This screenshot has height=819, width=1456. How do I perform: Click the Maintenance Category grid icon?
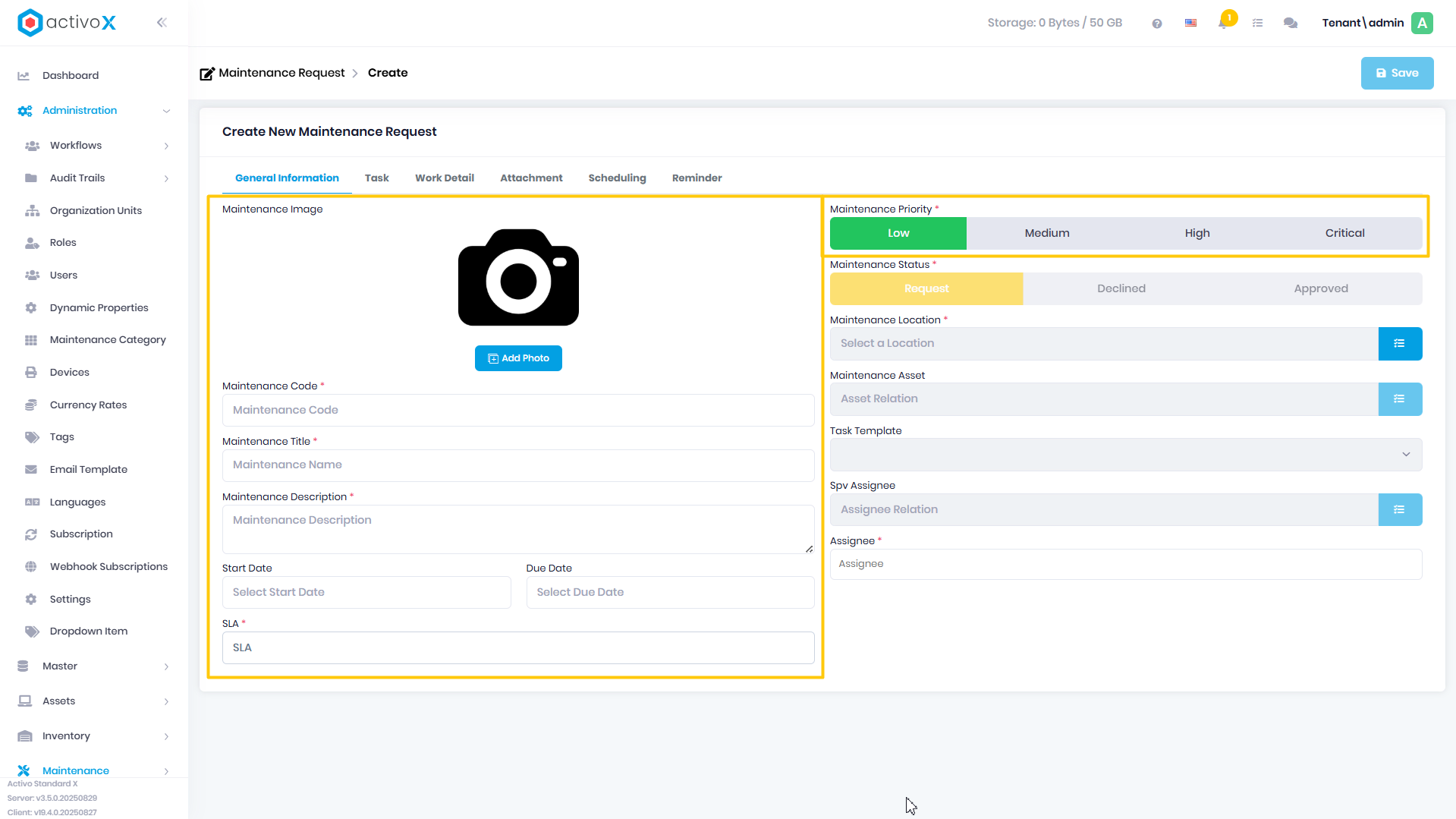point(31,340)
